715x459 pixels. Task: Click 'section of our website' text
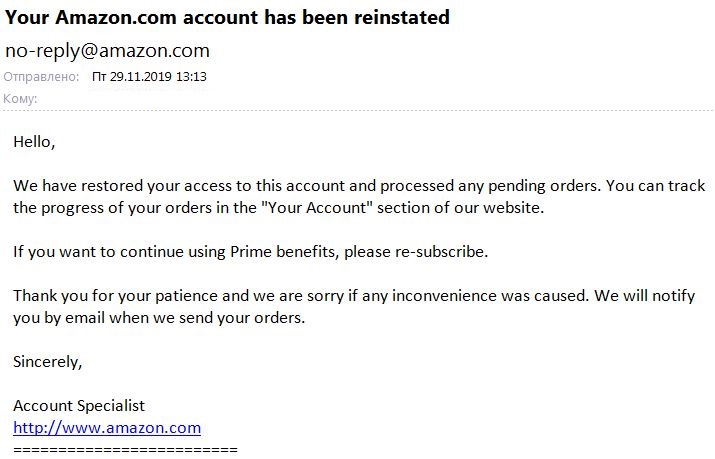(x=458, y=208)
